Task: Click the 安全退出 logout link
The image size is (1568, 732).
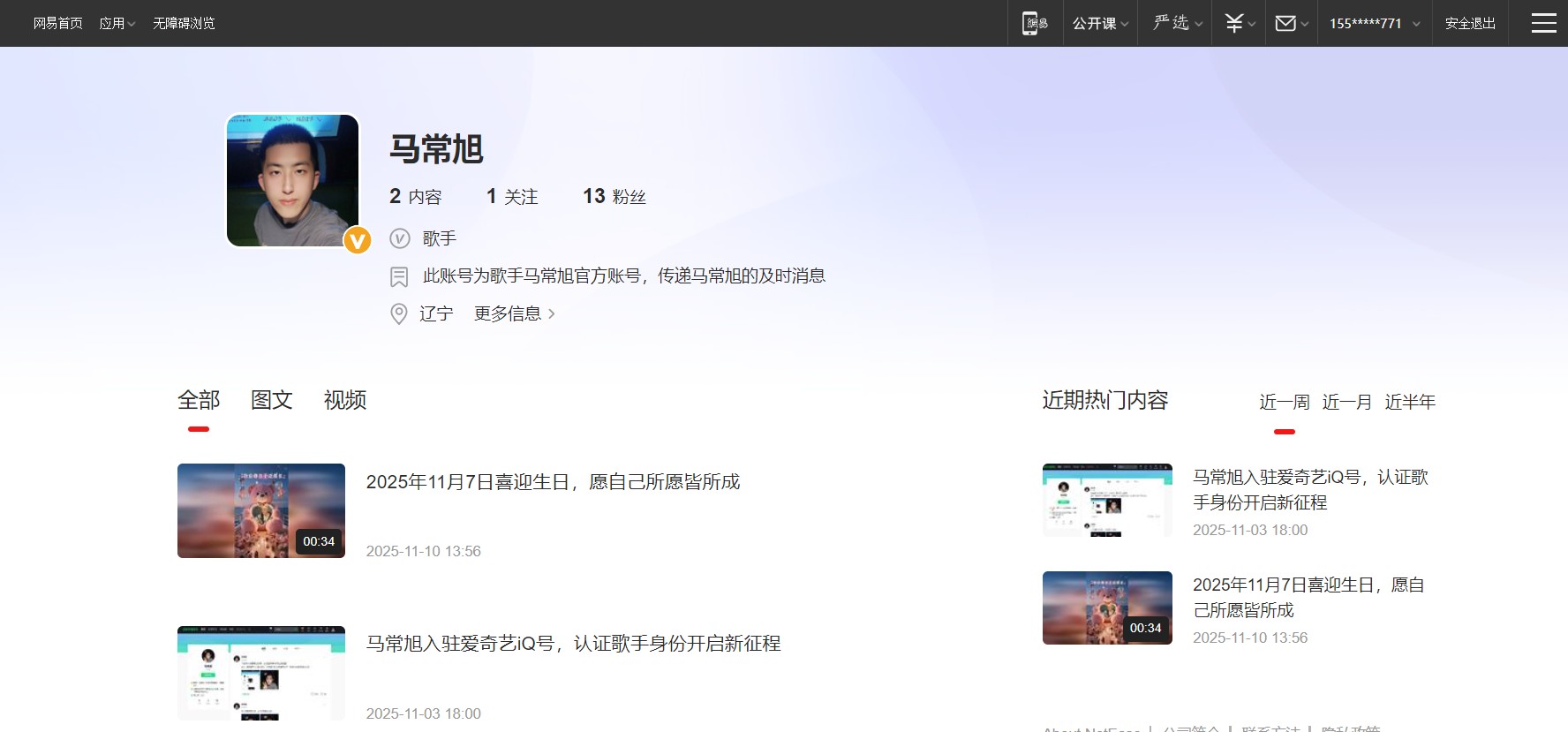Action: click(1470, 23)
